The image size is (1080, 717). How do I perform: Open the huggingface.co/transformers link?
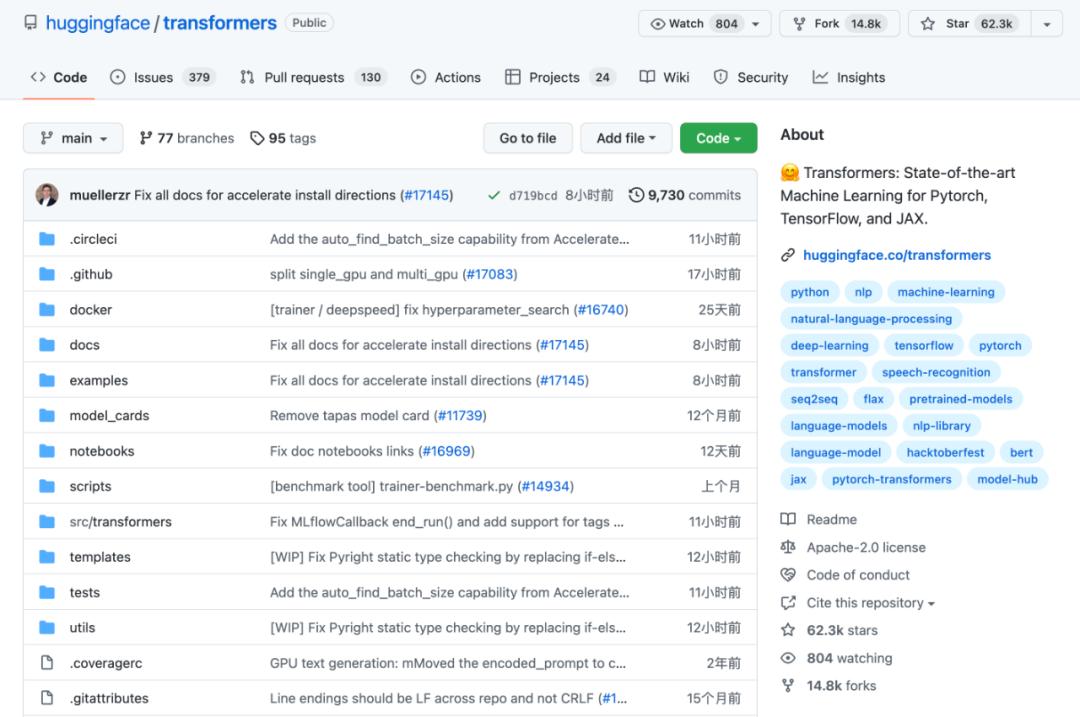pos(896,255)
